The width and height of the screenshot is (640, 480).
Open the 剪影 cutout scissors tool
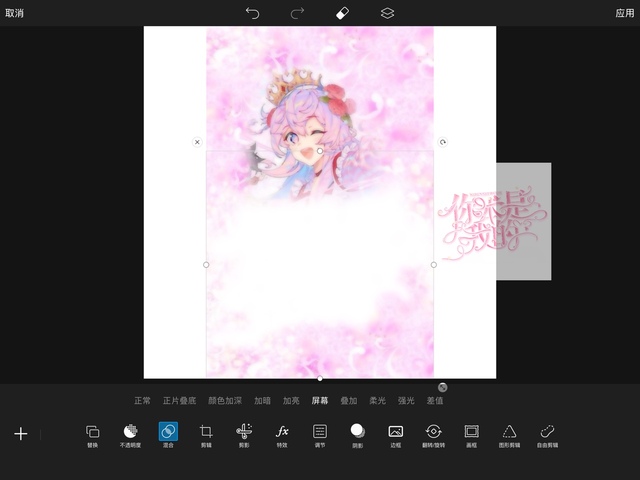pos(244,436)
